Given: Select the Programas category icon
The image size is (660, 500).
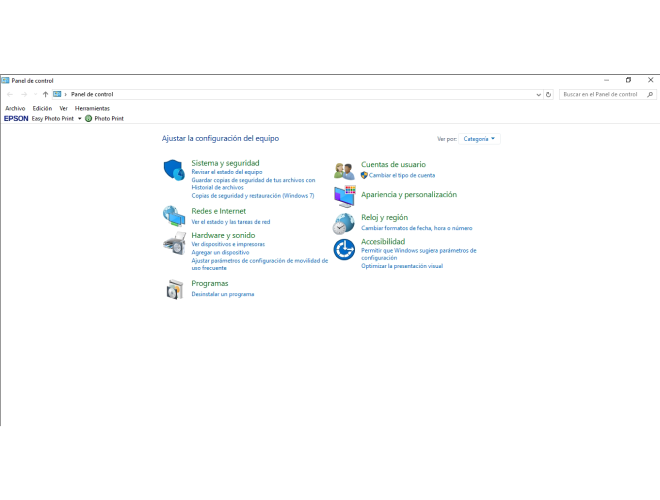Looking at the screenshot, I should [174, 289].
